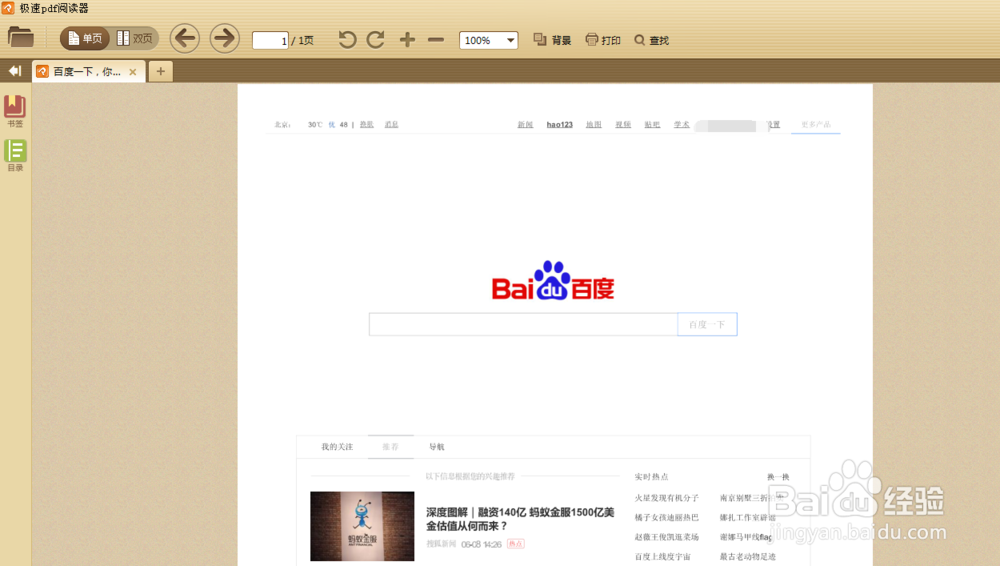Close the 百度一下 document tab
Screen dimensions: 1000x566
click(x=133, y=72)
